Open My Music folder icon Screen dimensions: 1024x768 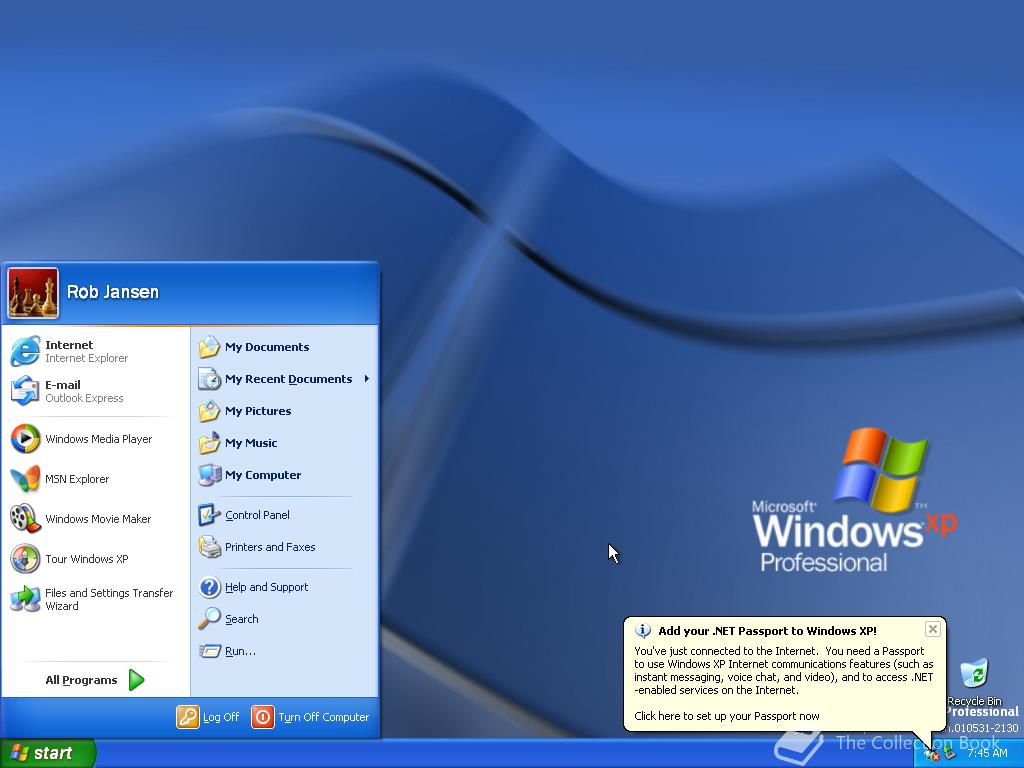209,443
